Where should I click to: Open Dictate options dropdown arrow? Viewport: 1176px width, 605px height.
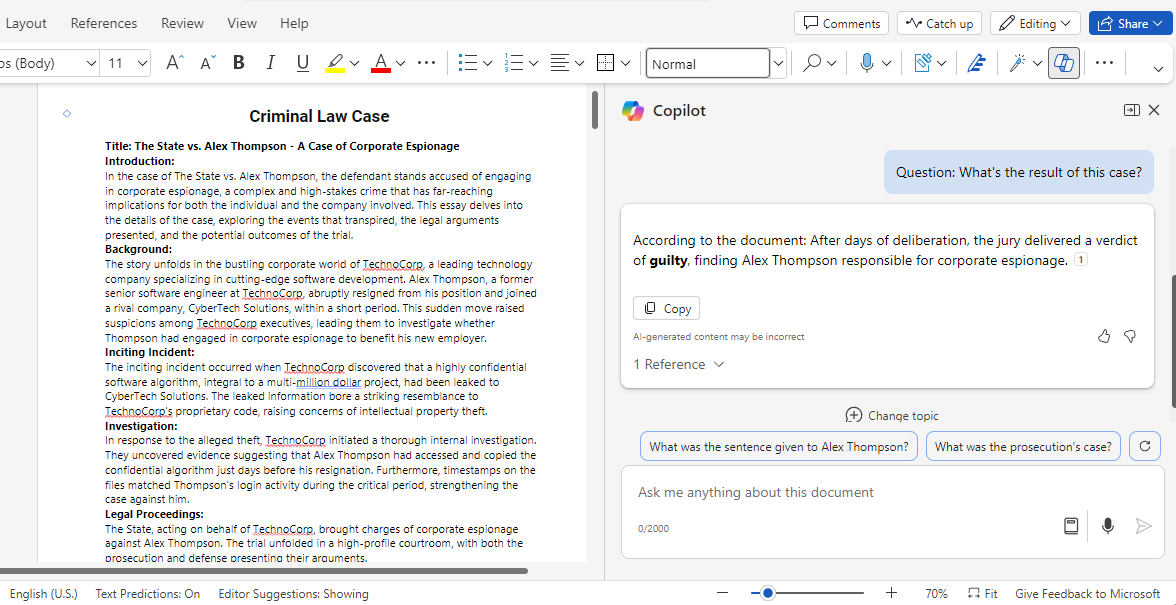[886, 64]
